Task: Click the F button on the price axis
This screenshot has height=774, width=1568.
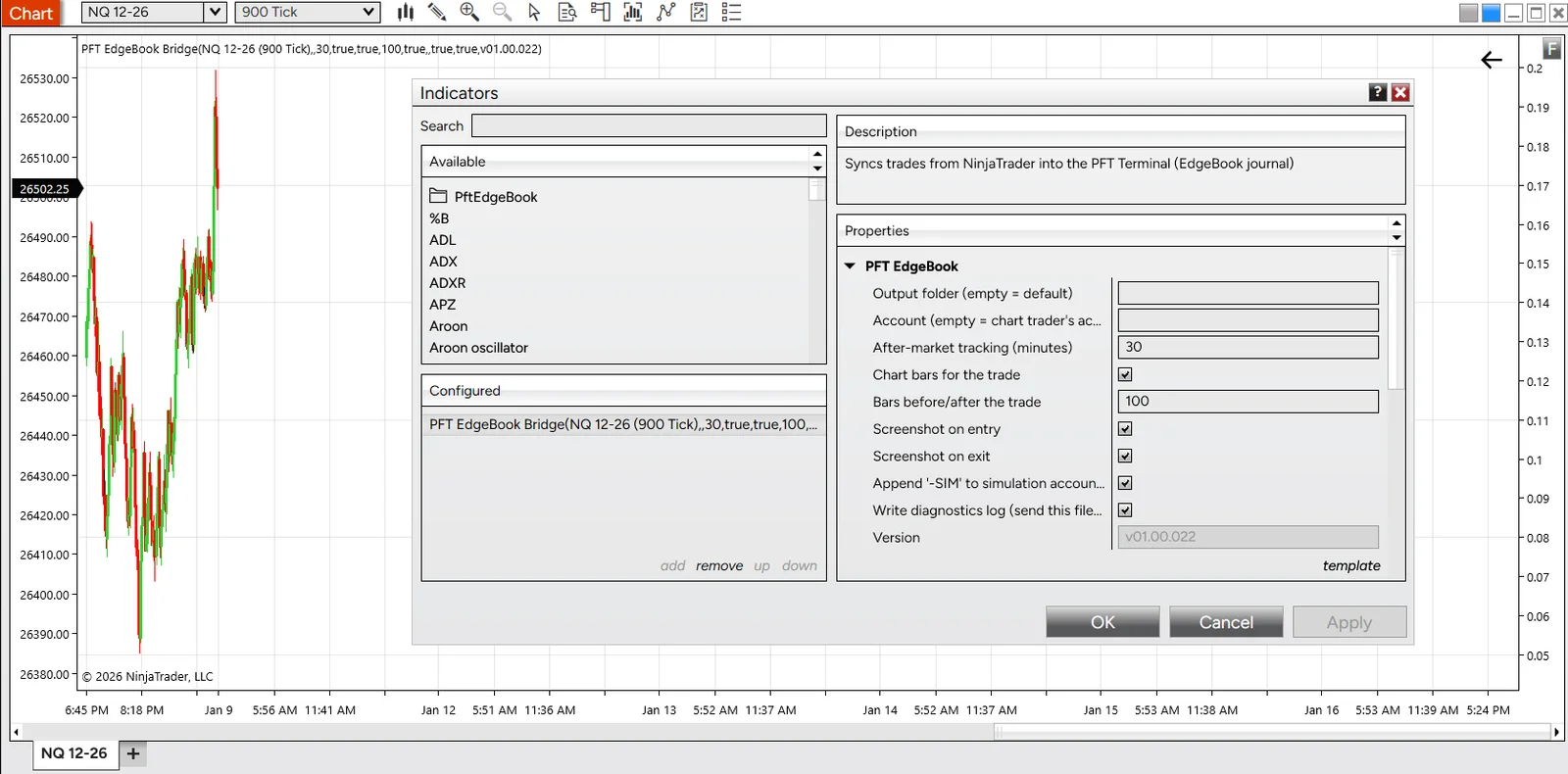Action: pyautogui.click(x=1551, y=47)
